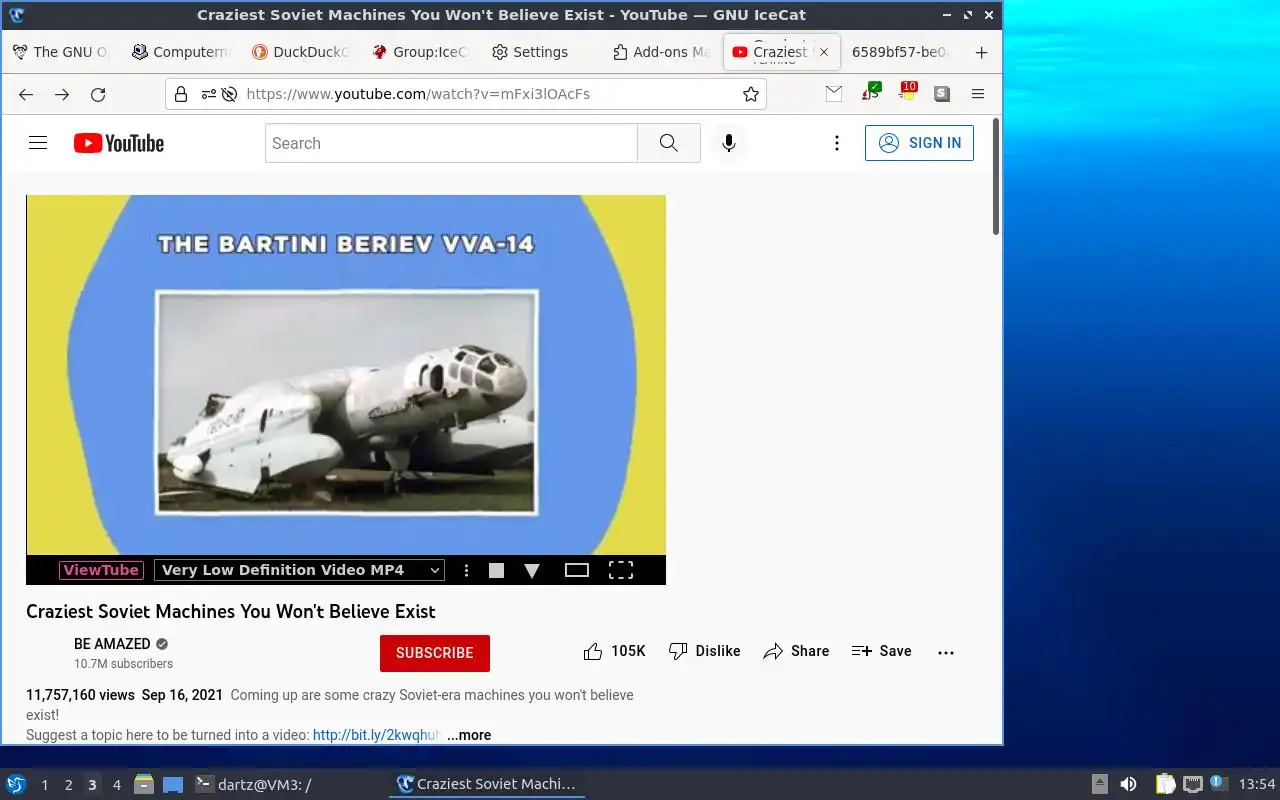Image resolution: width=1280 pixels, height=800 pixels.
Task: Subscribe to BE AMAZED channel
Action: tap(435, 653)
